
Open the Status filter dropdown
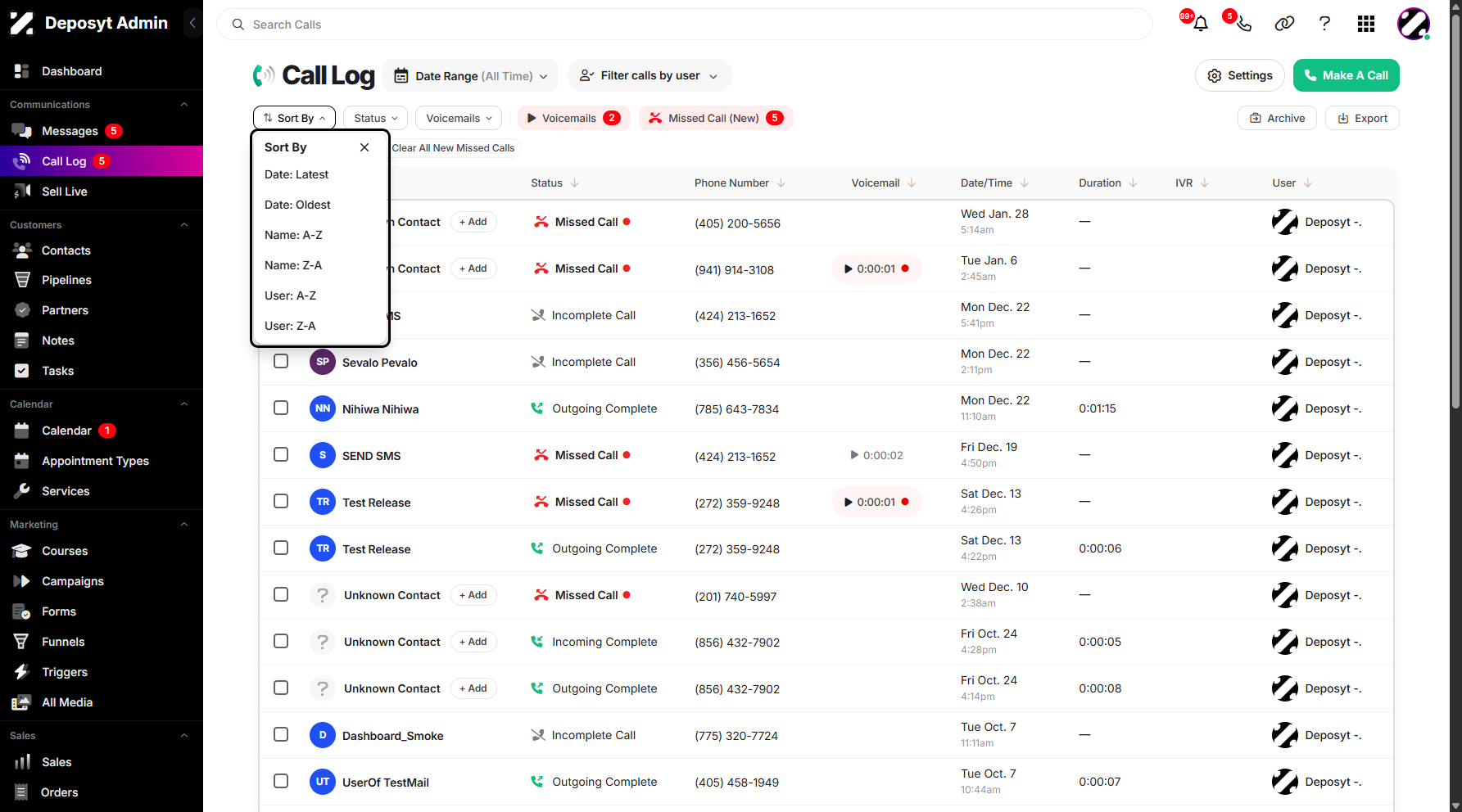pyautogui.click(x=375, y=118)
